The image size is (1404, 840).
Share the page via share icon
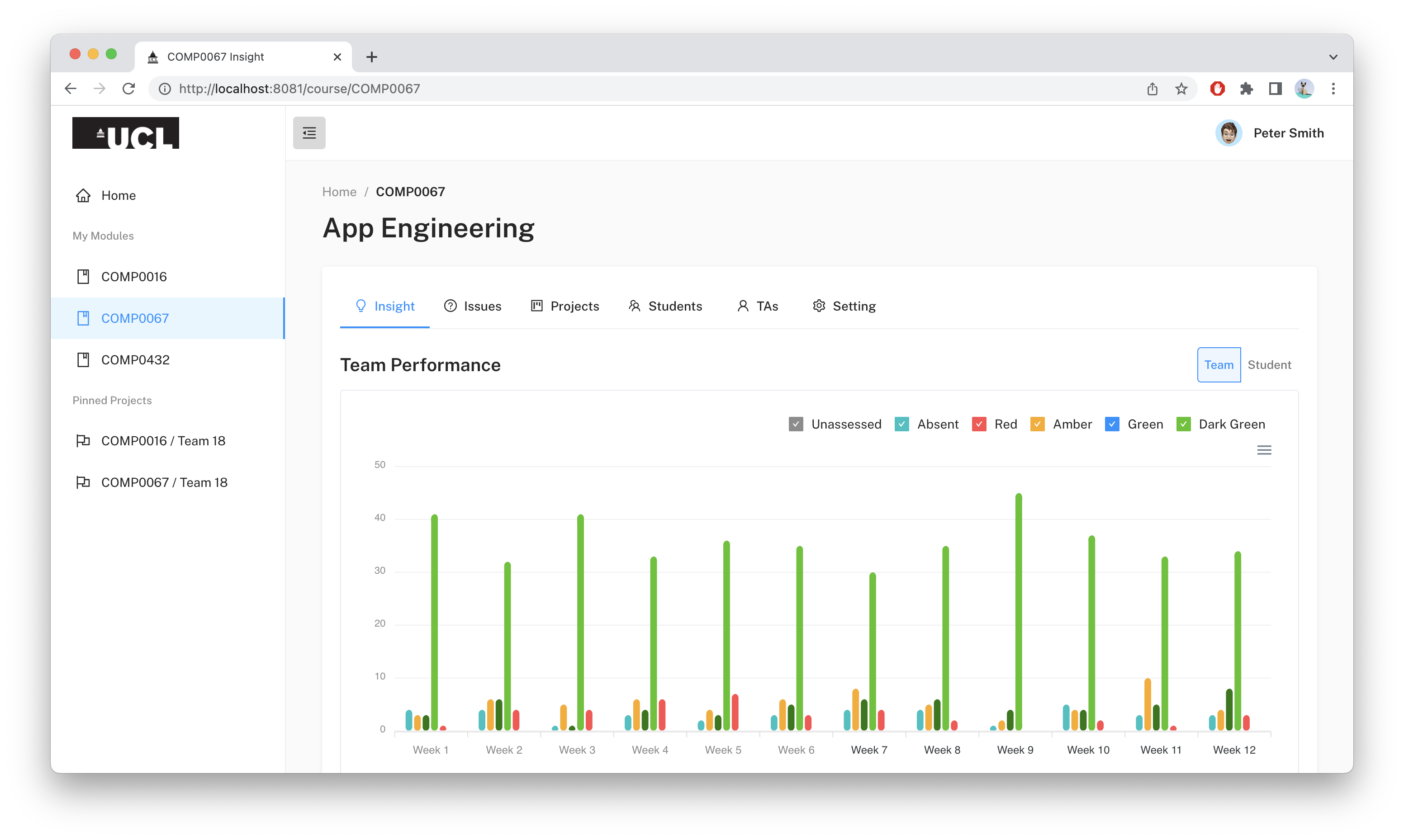coord(1152,89)
